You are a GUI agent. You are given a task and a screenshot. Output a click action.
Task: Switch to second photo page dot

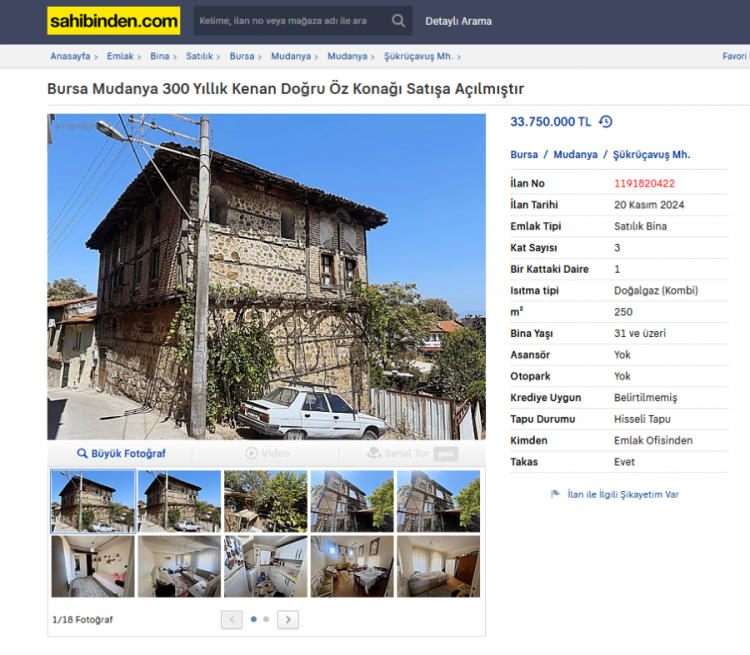[x=266, y=620]
